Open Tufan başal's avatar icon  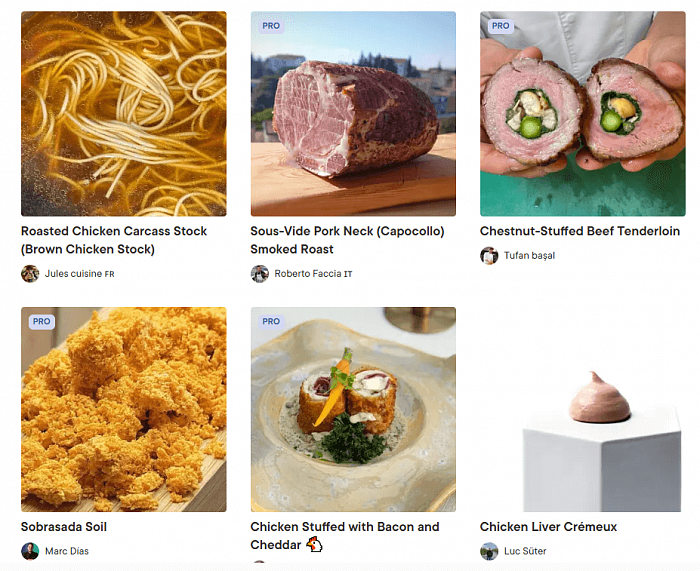[x=489, y=256]
